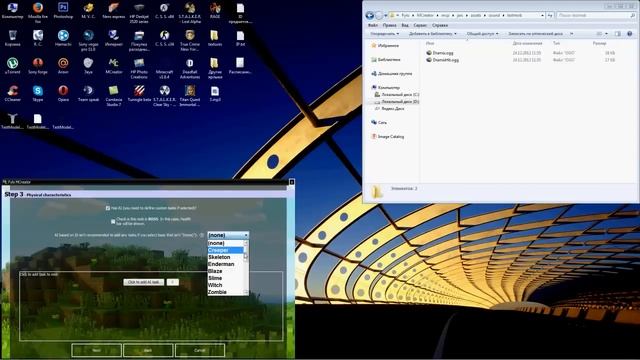Choose Creeper in the AI base list
Screen dimensions: 640x360
tap(225, 250)
